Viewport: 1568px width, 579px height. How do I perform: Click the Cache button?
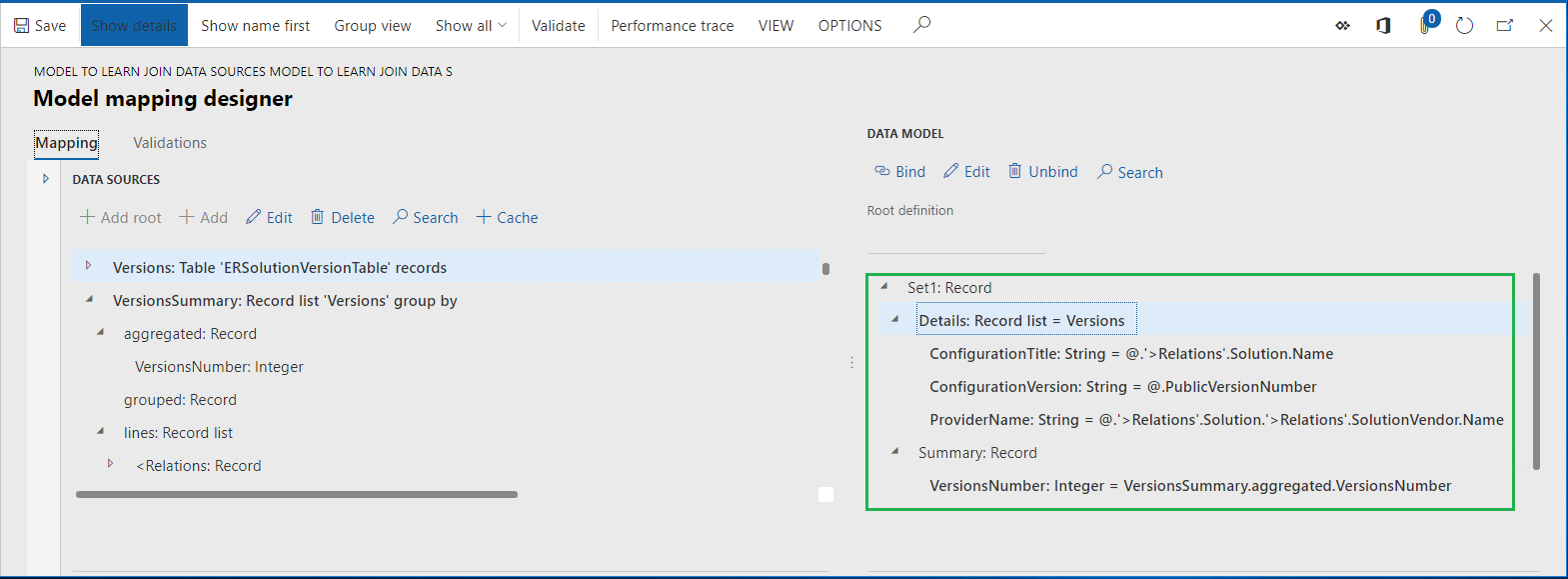coord(507,218)
